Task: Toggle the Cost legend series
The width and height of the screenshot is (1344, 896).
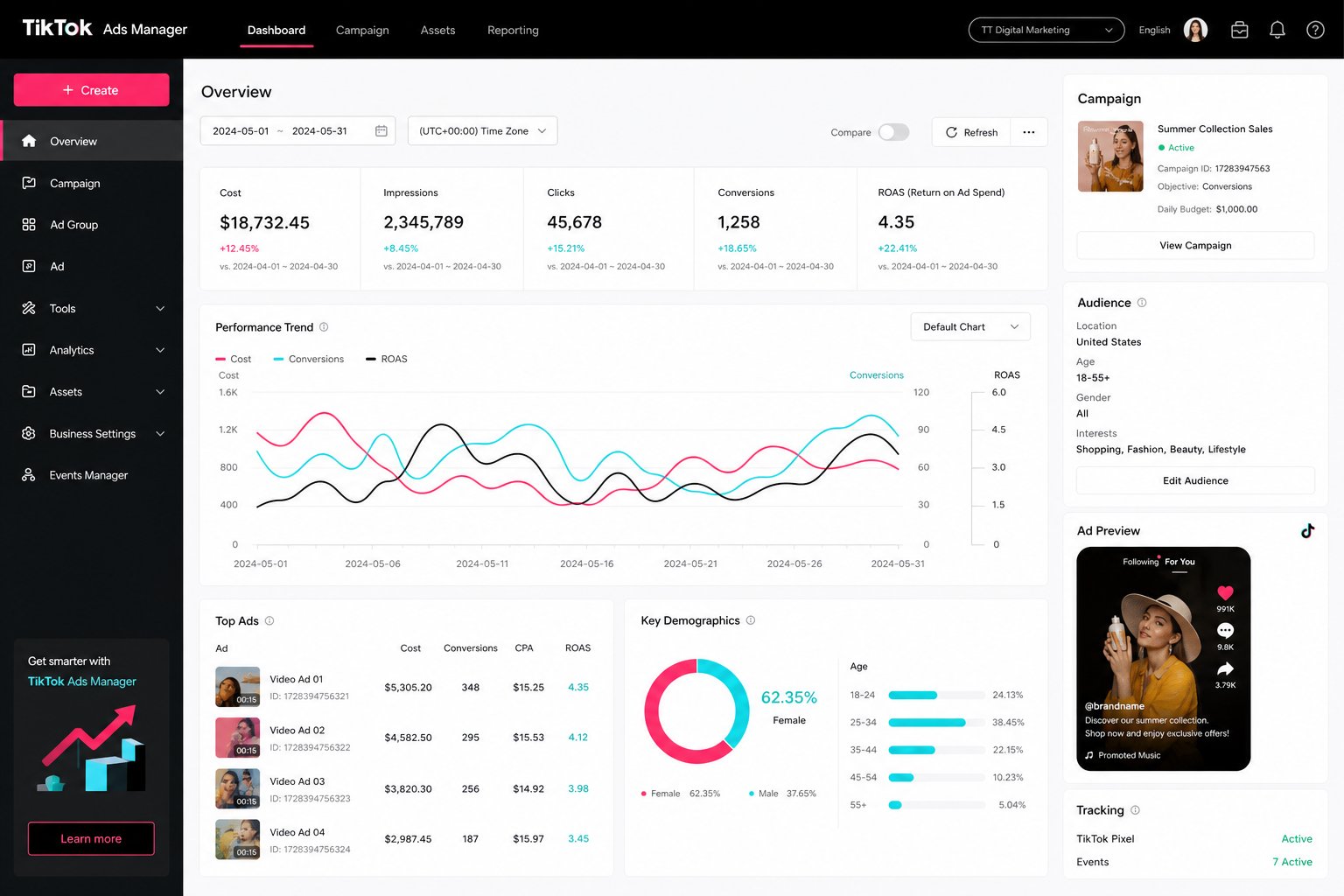Action: point(234,360)
